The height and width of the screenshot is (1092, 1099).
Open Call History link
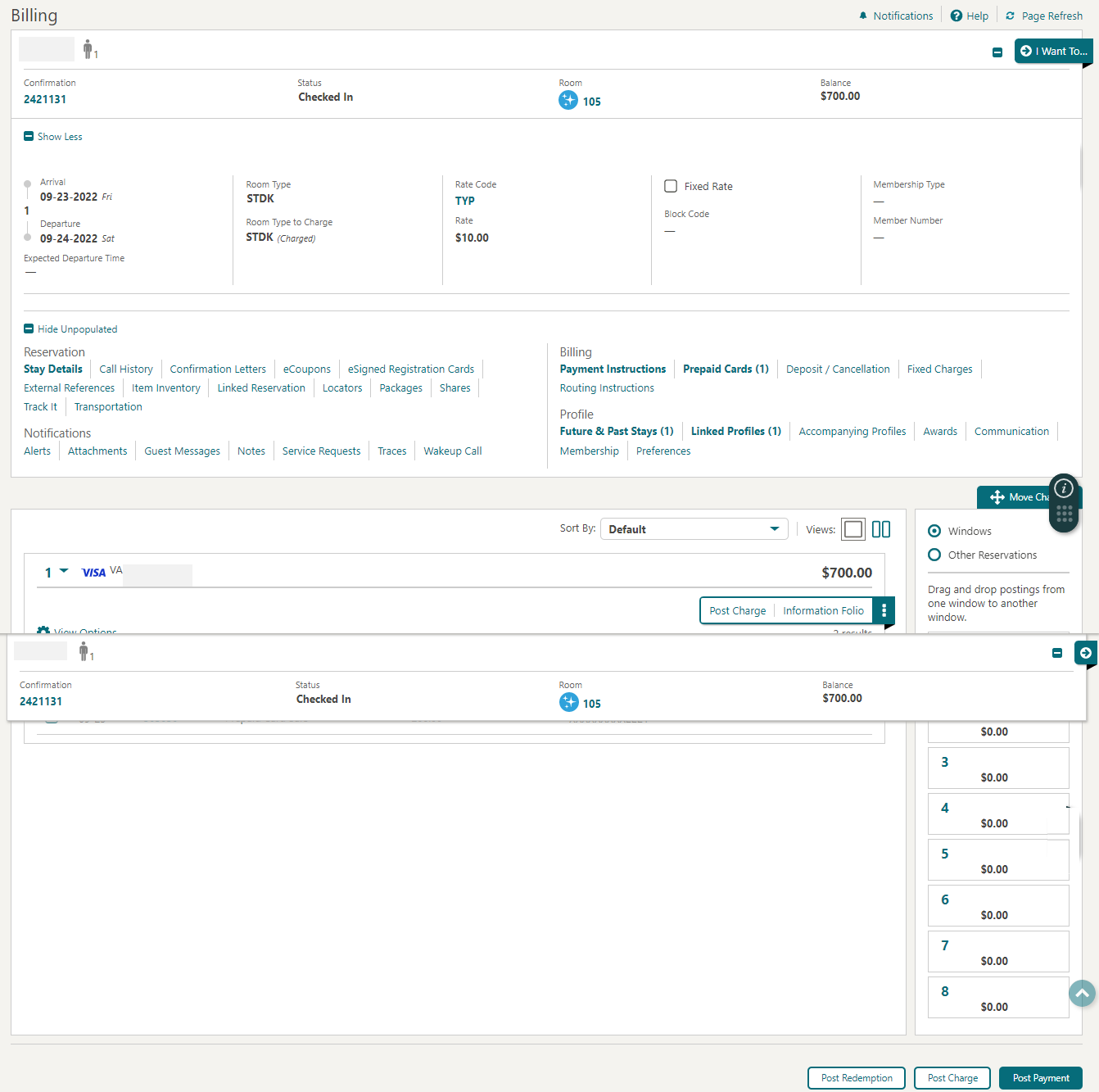click(126, 369)
